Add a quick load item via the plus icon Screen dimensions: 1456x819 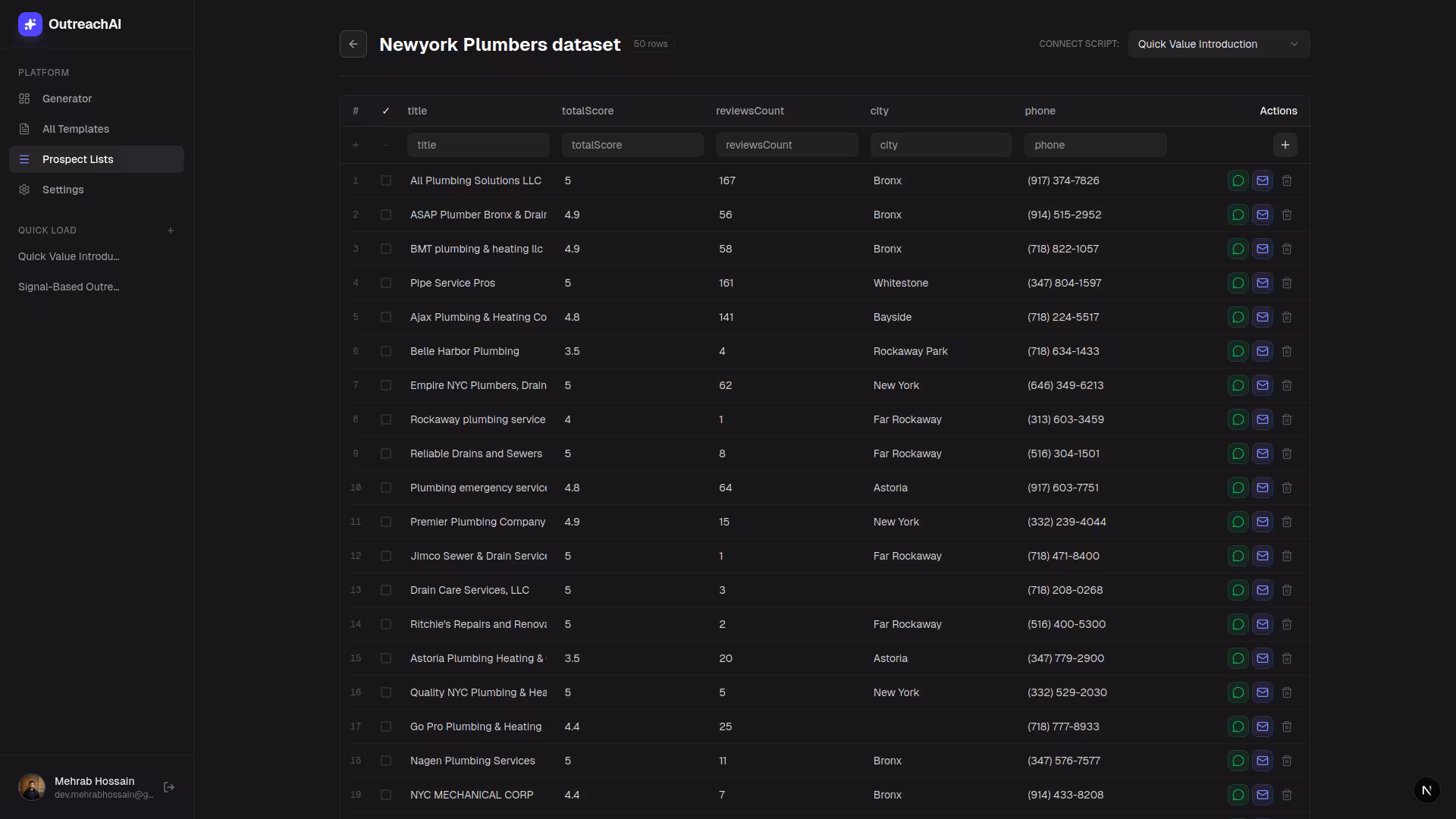tap(171, 231)
